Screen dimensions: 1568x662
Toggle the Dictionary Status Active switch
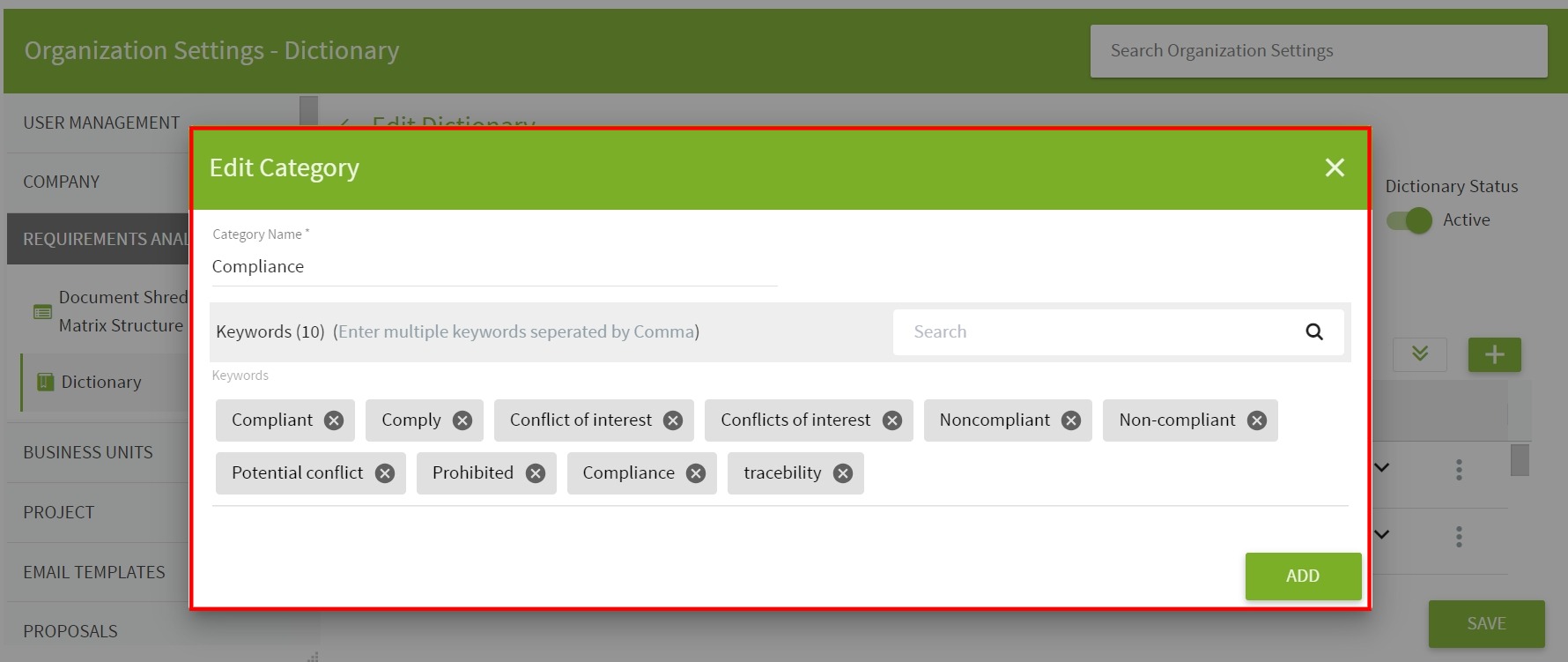[1409, 220]
